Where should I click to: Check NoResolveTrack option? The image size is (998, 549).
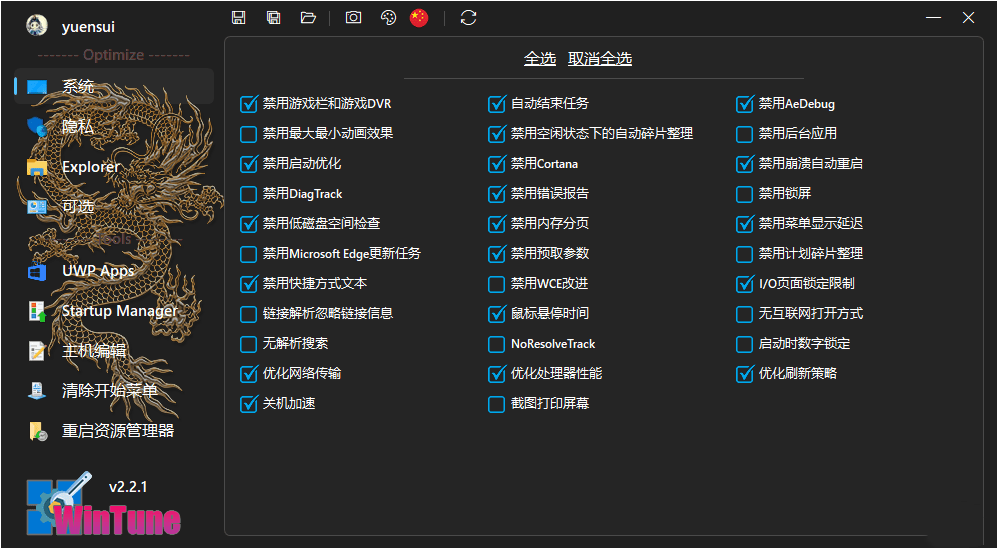click(496, 344)
